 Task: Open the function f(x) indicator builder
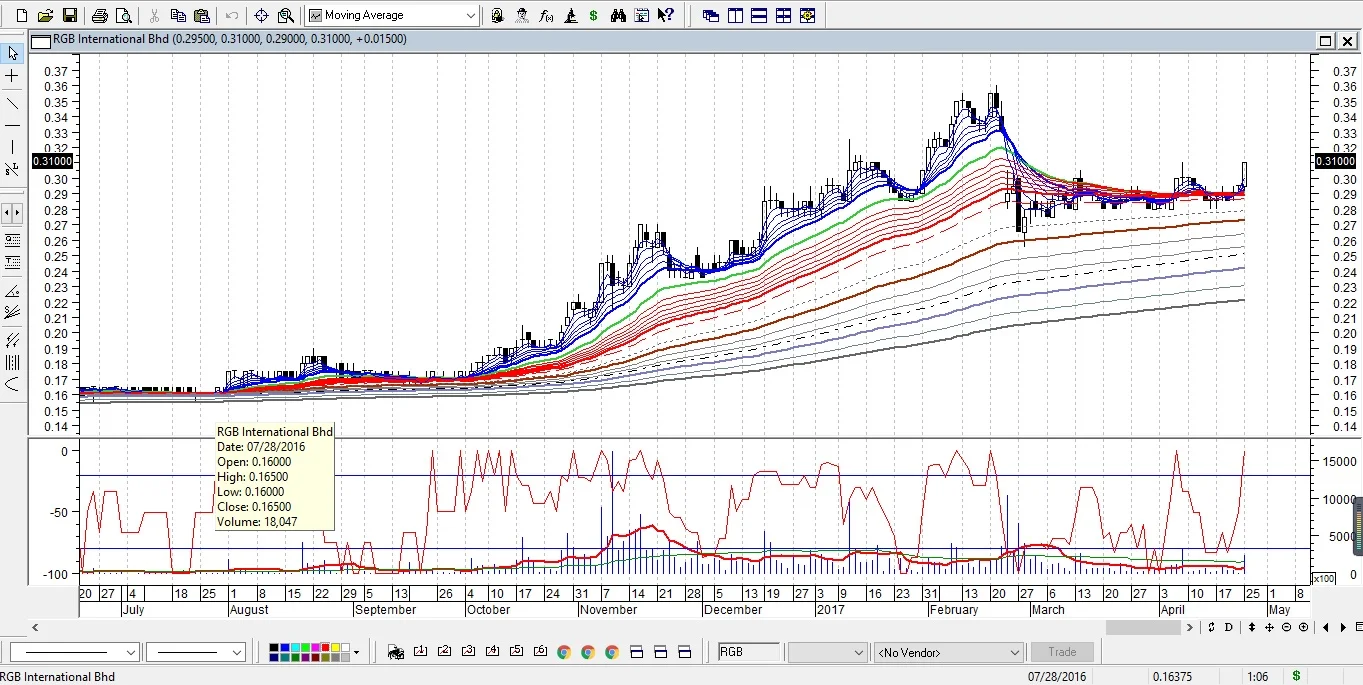(x=546, y=16)
